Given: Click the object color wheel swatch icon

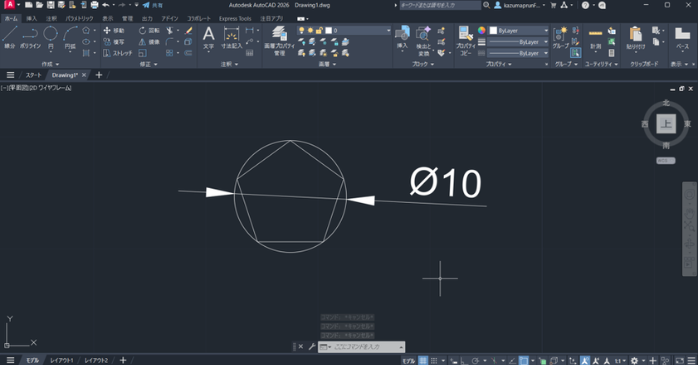Looking at the screenshot, I should tap(482, 30).
